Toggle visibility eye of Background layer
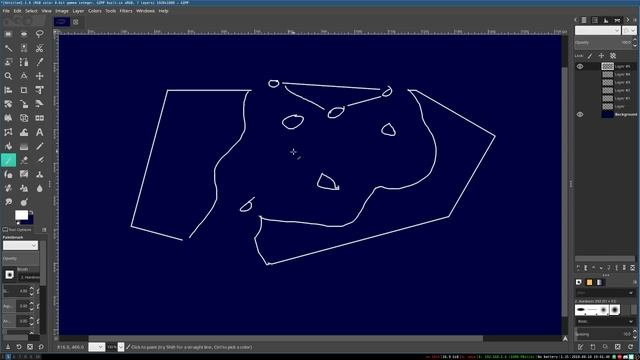This screenshot has width=640, height=360. pyautogui.click(x=580, y=114)
